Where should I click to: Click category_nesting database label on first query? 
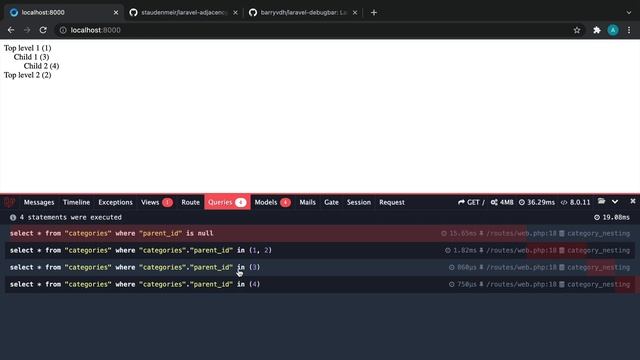[x=595, y=233]
